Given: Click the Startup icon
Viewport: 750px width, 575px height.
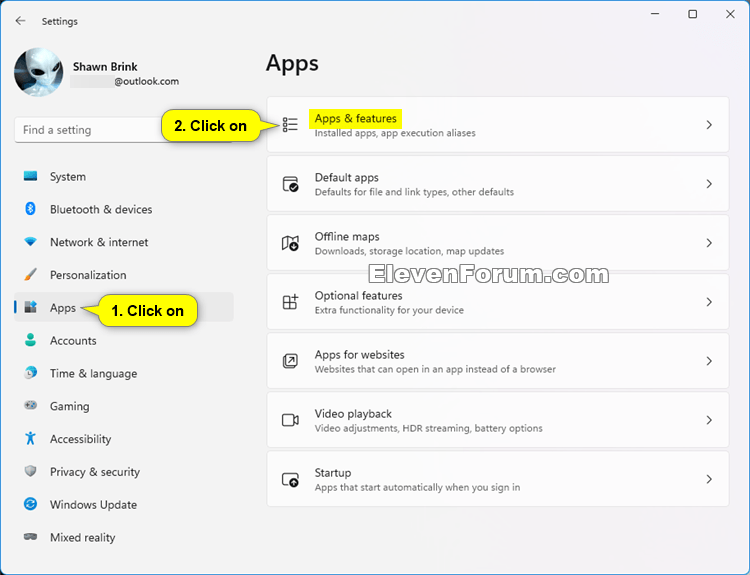Looking at the screenshot, I should tap(290, 479).
